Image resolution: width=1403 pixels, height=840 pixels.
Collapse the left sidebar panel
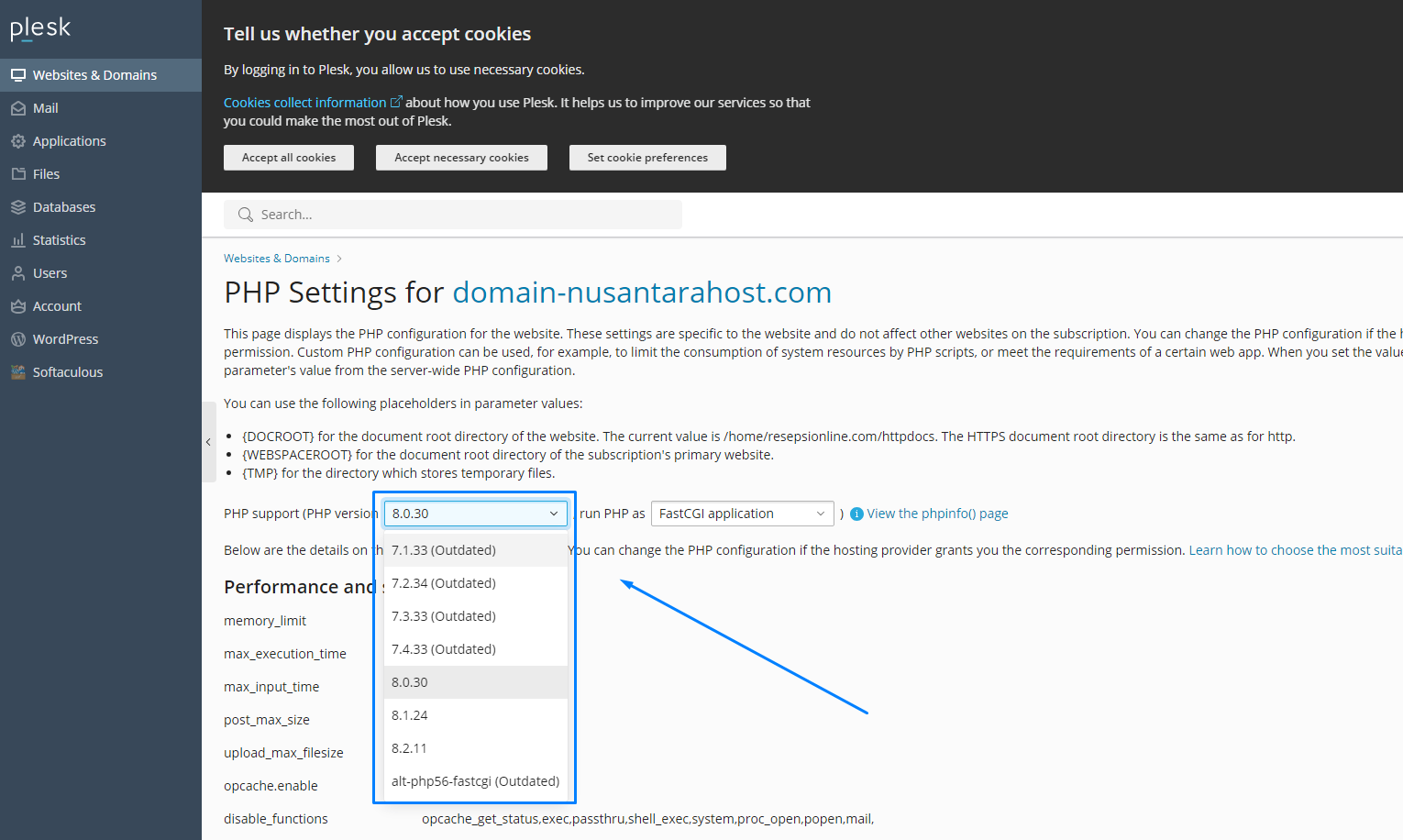click(208, 442)
